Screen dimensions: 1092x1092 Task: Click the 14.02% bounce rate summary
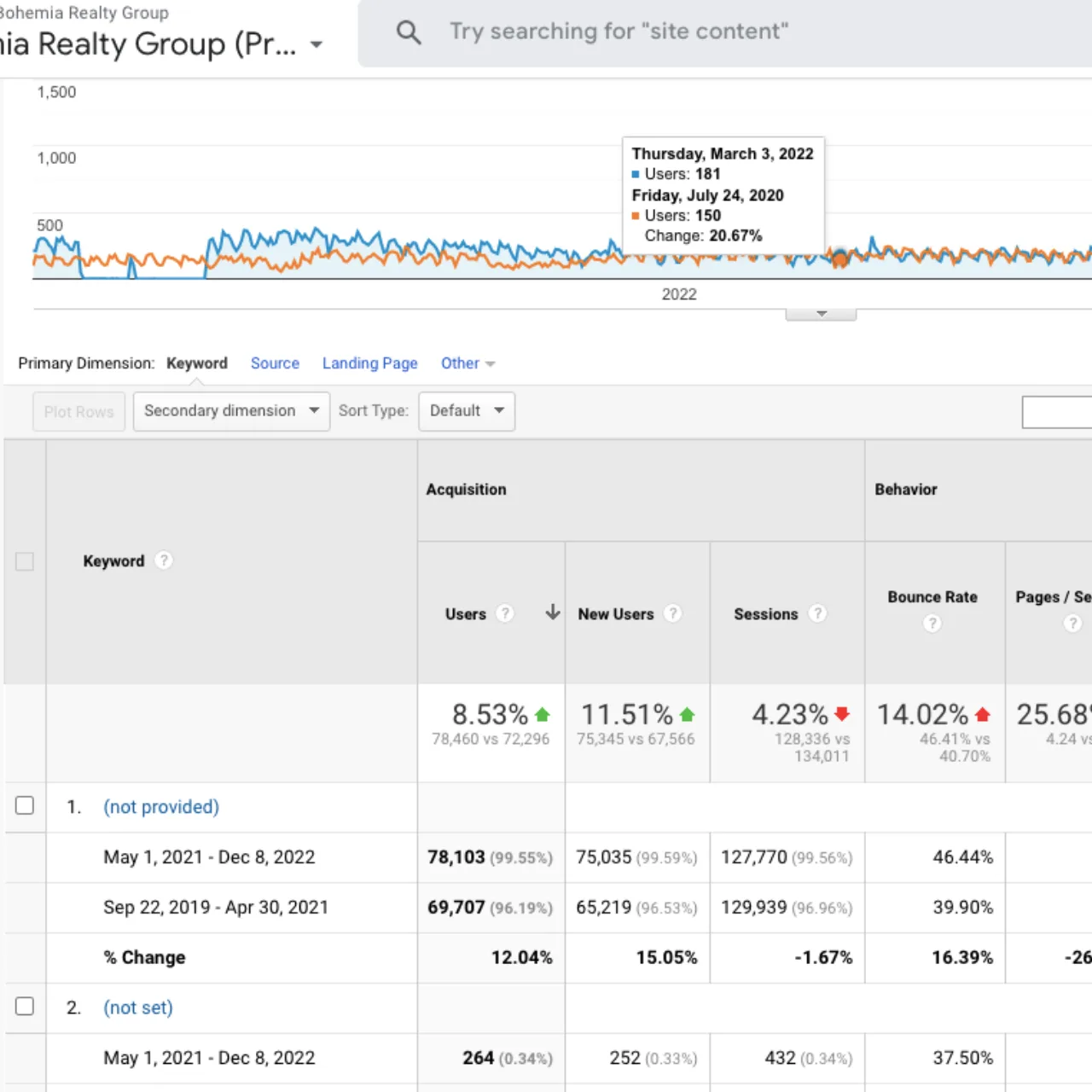pos(923,714)
